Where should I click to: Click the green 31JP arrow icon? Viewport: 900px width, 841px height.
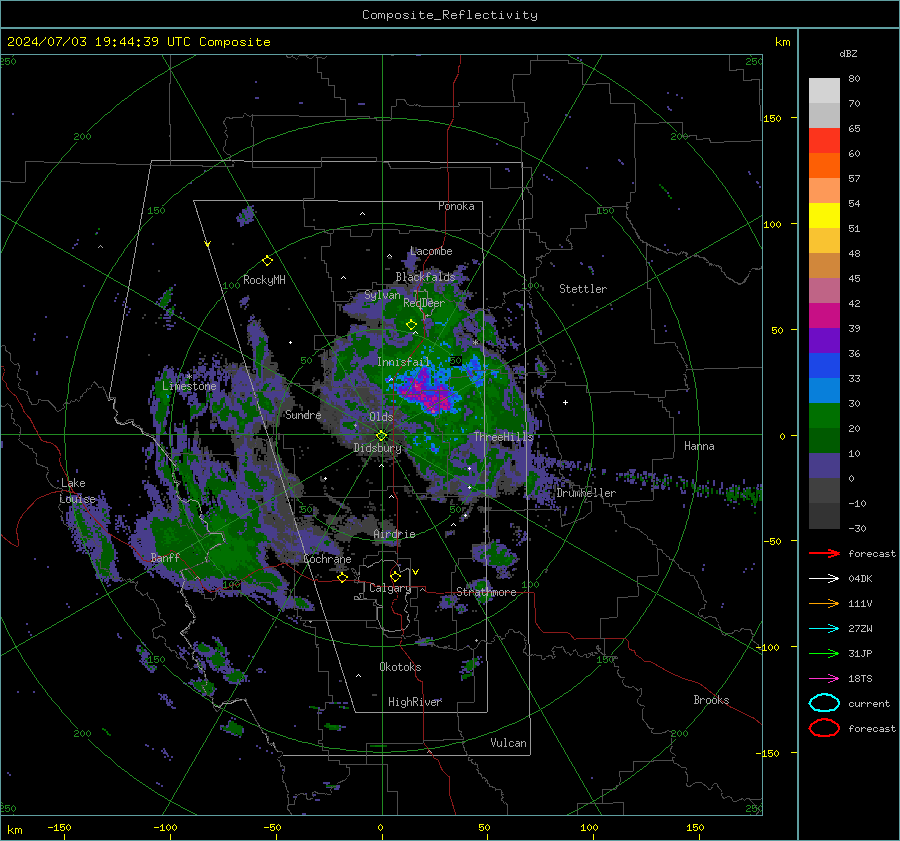point(824,653)
